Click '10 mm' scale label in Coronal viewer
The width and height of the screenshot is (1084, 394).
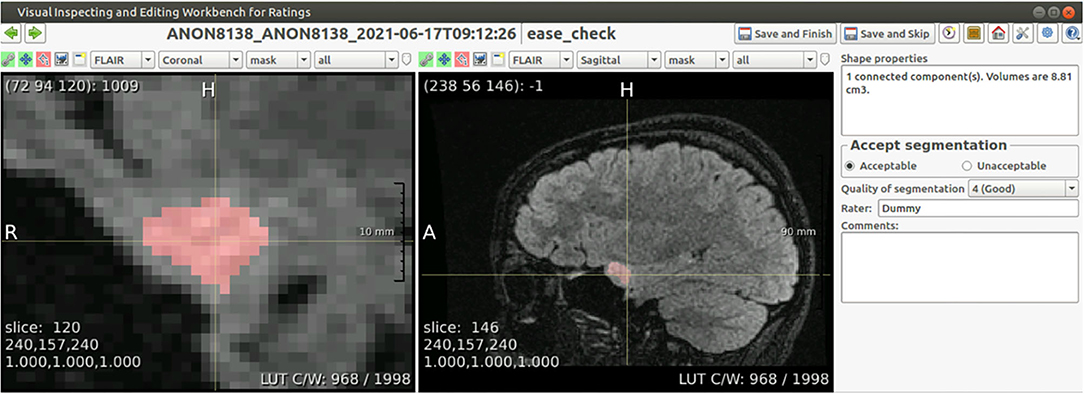376,232
